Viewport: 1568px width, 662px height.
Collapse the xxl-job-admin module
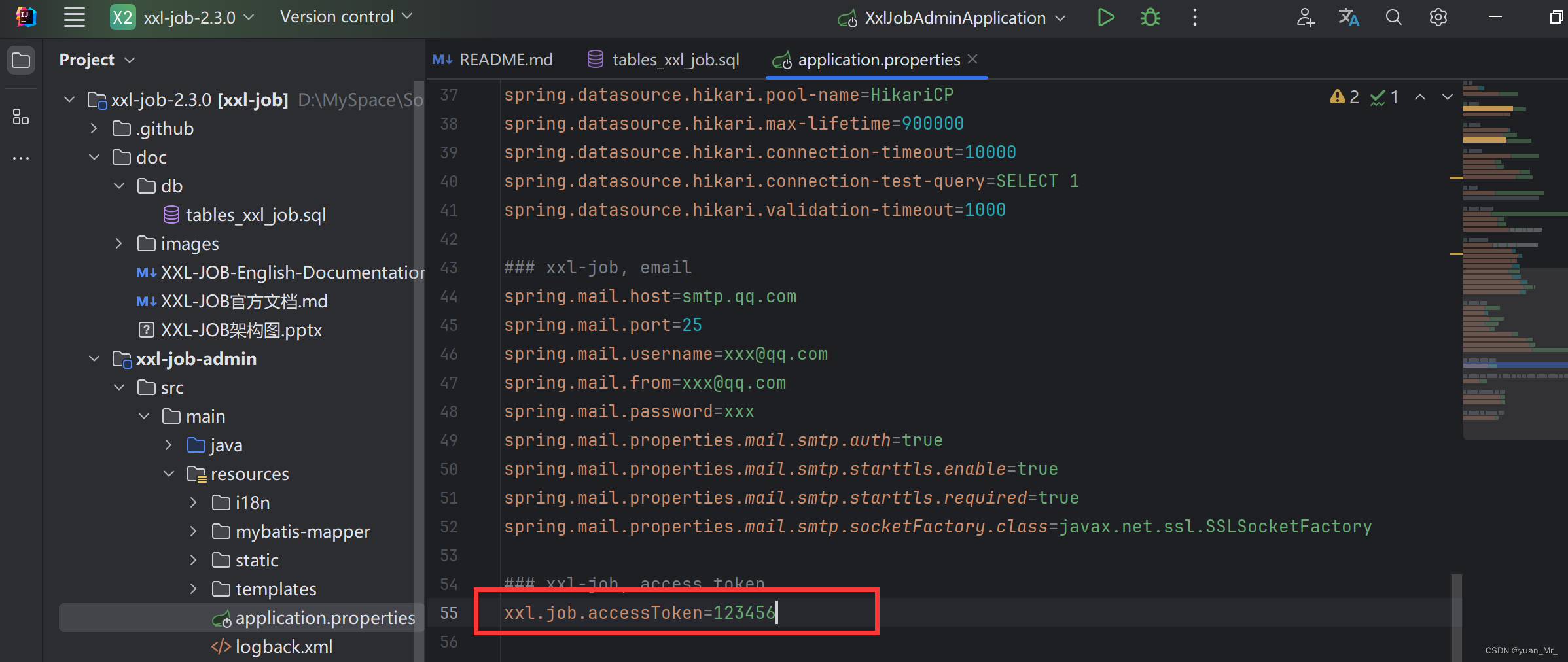[94, 358]
